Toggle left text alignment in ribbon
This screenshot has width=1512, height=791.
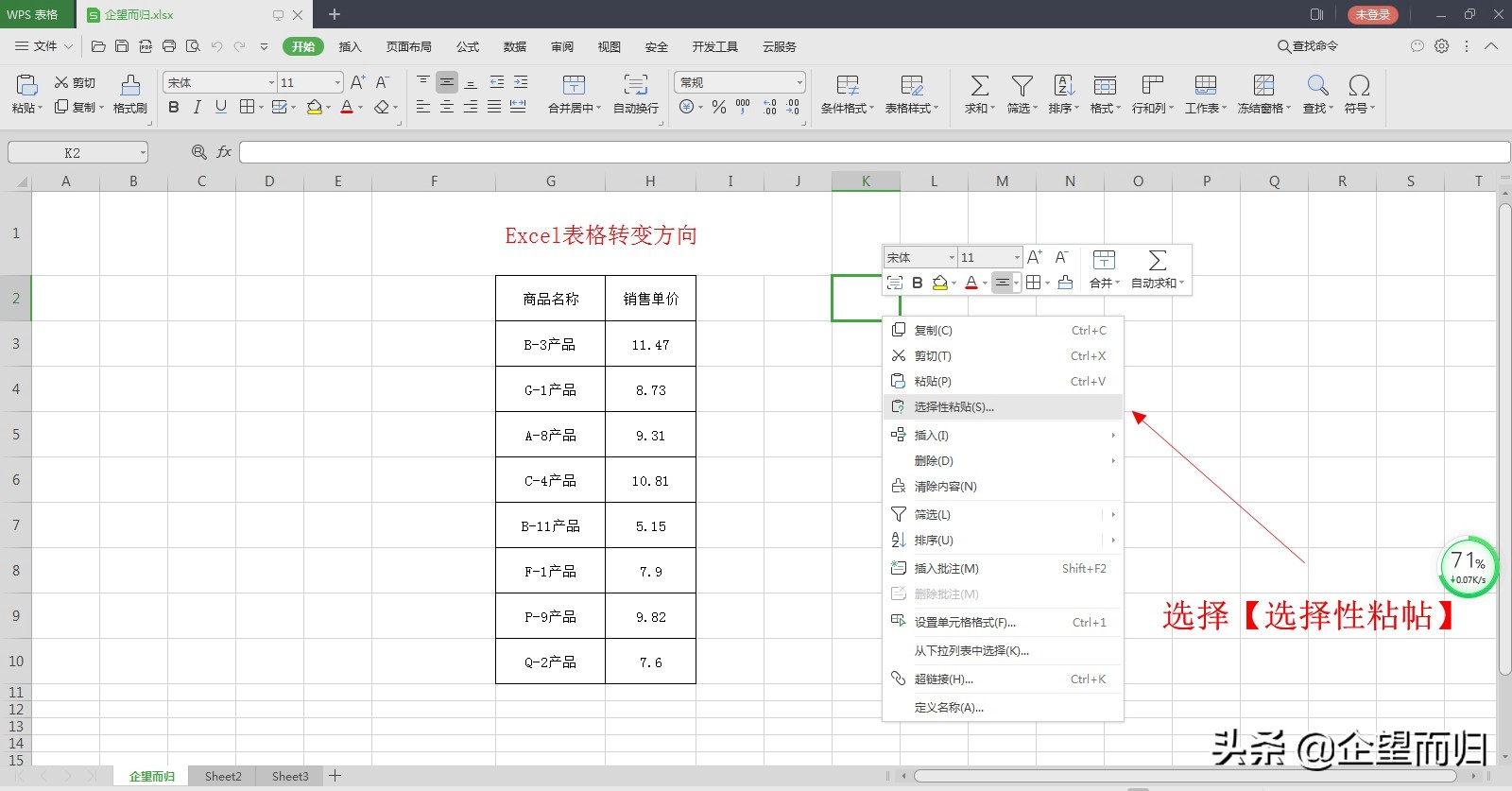coord(423,108)
